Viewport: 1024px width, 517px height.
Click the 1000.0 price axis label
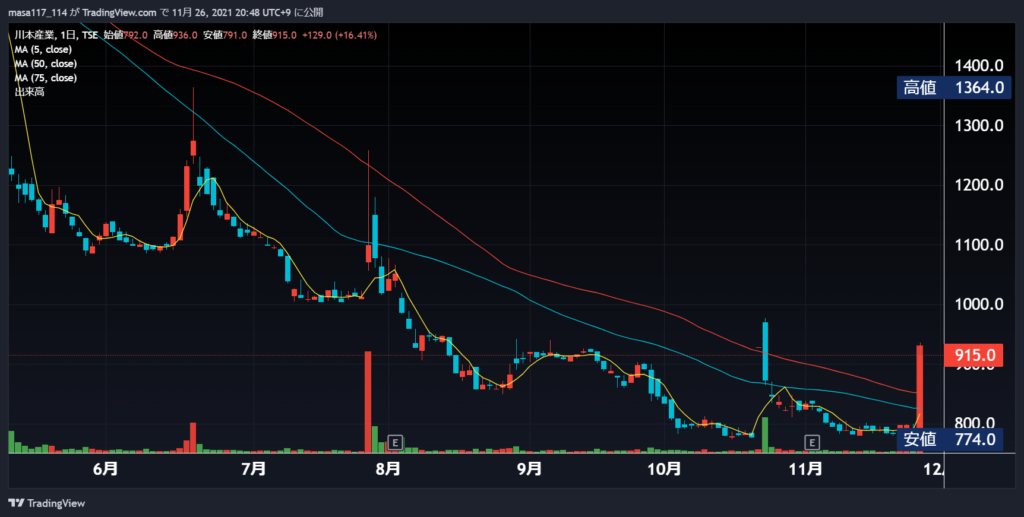pos(978,305)
